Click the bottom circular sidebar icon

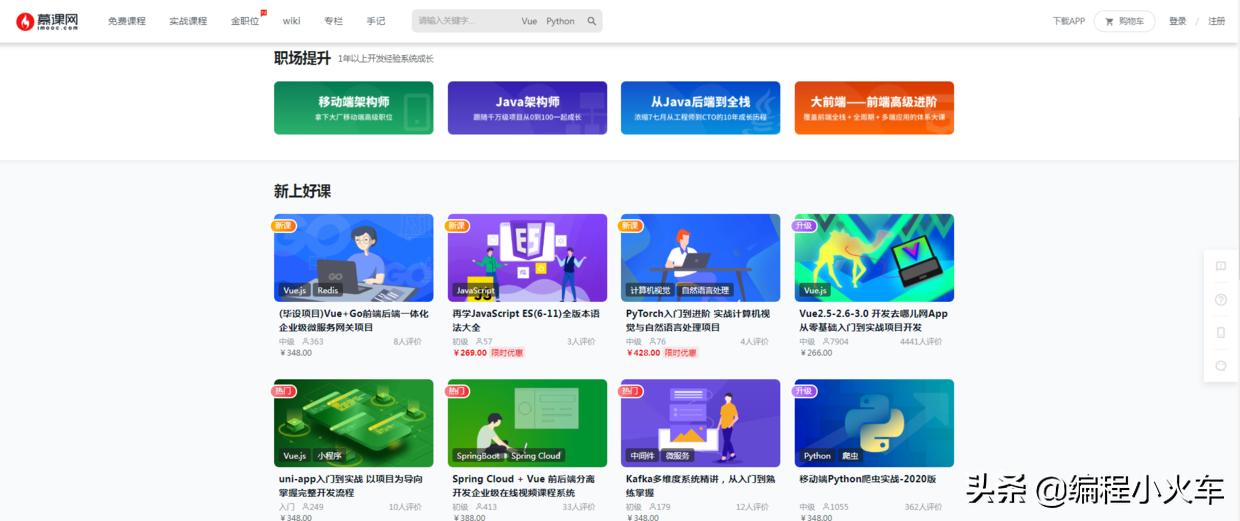(x=1221, y=365)
